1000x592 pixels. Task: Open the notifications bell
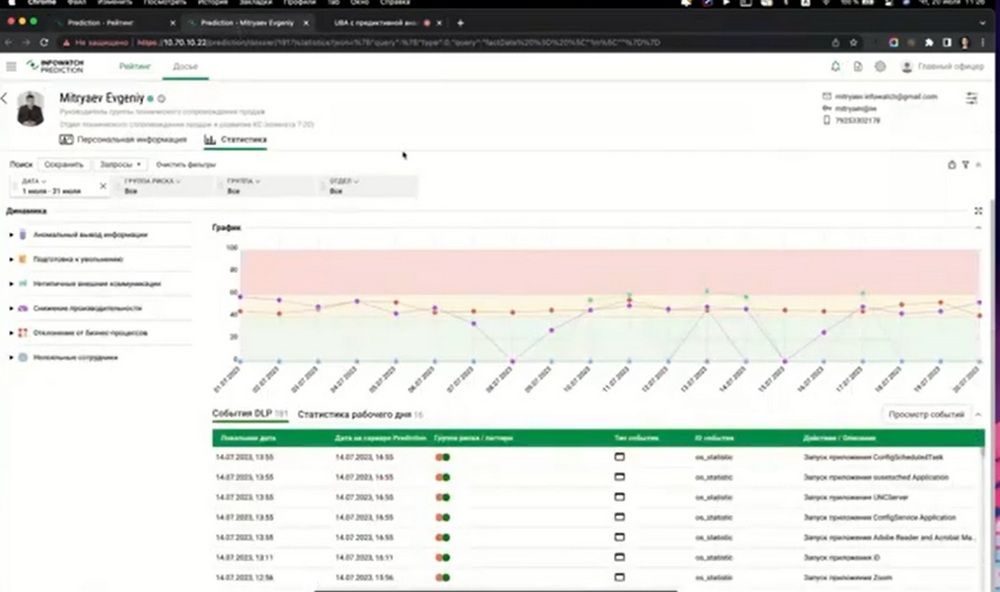(835, 66)
